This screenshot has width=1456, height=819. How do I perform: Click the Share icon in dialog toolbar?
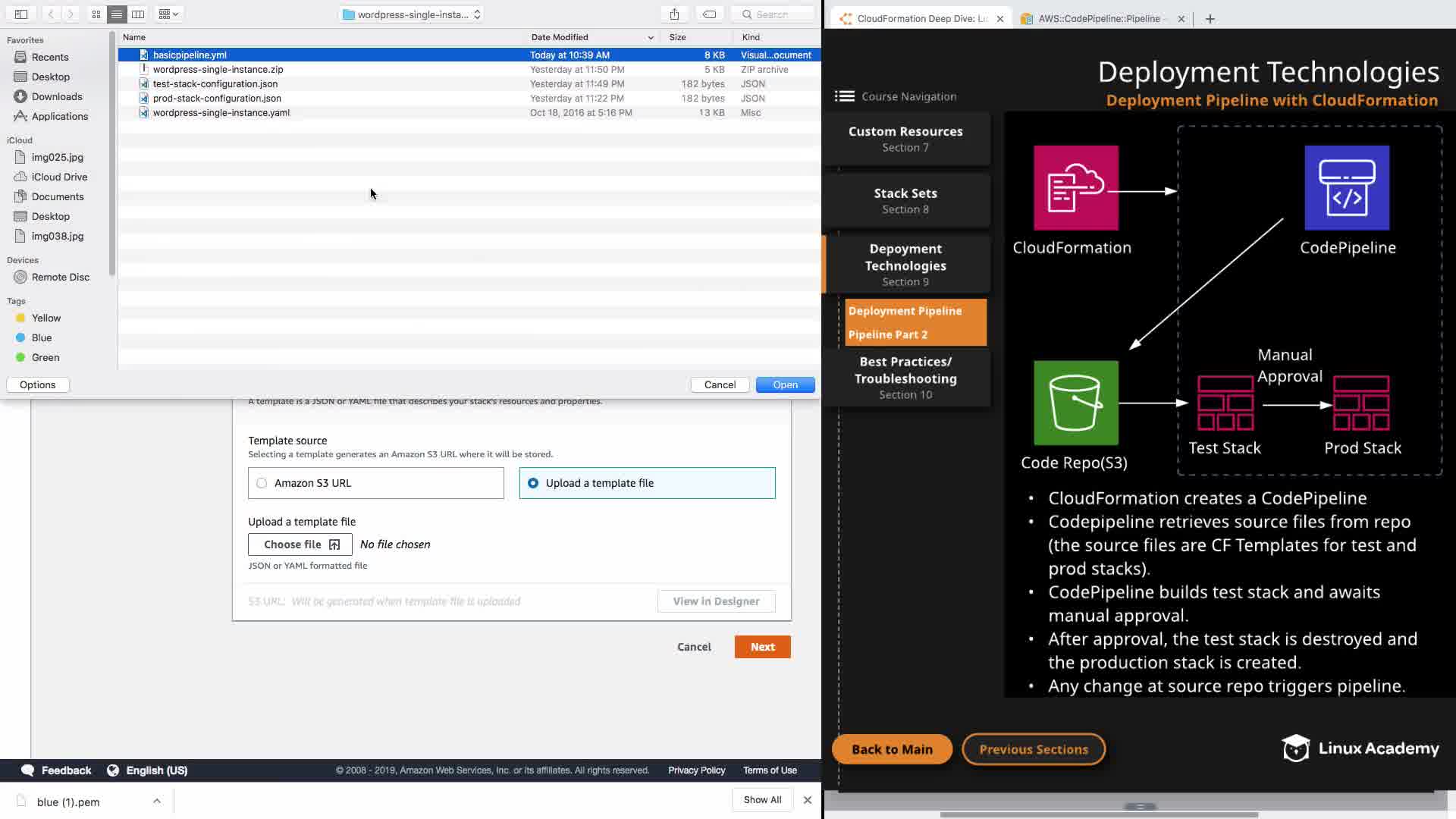pos(674,14)
